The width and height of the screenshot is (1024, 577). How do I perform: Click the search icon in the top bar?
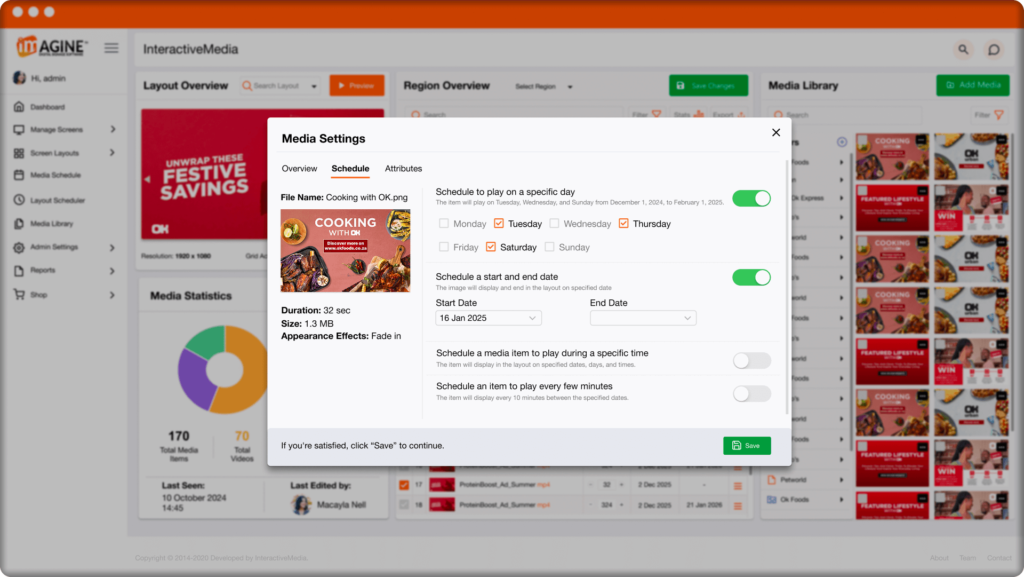963,50
